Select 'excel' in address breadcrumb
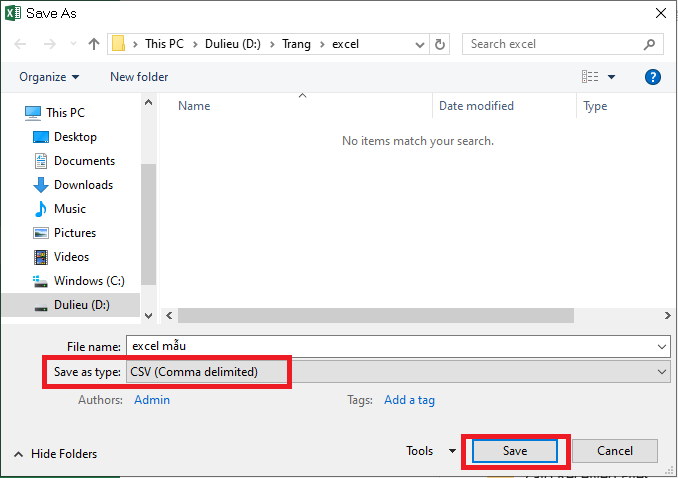Screen dimensions: 678x478 click(345, 44)
